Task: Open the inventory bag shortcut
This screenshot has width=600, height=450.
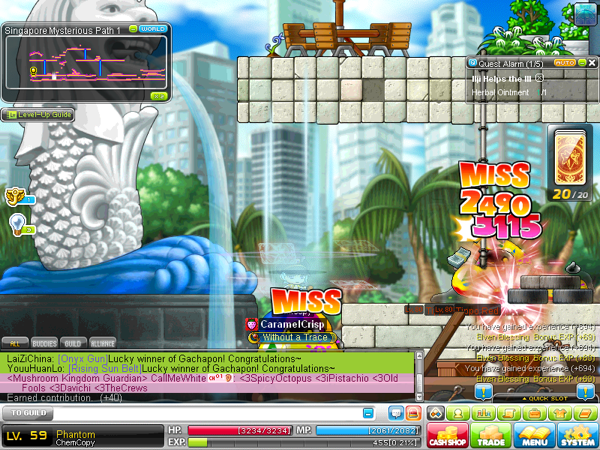Action: 535,413
